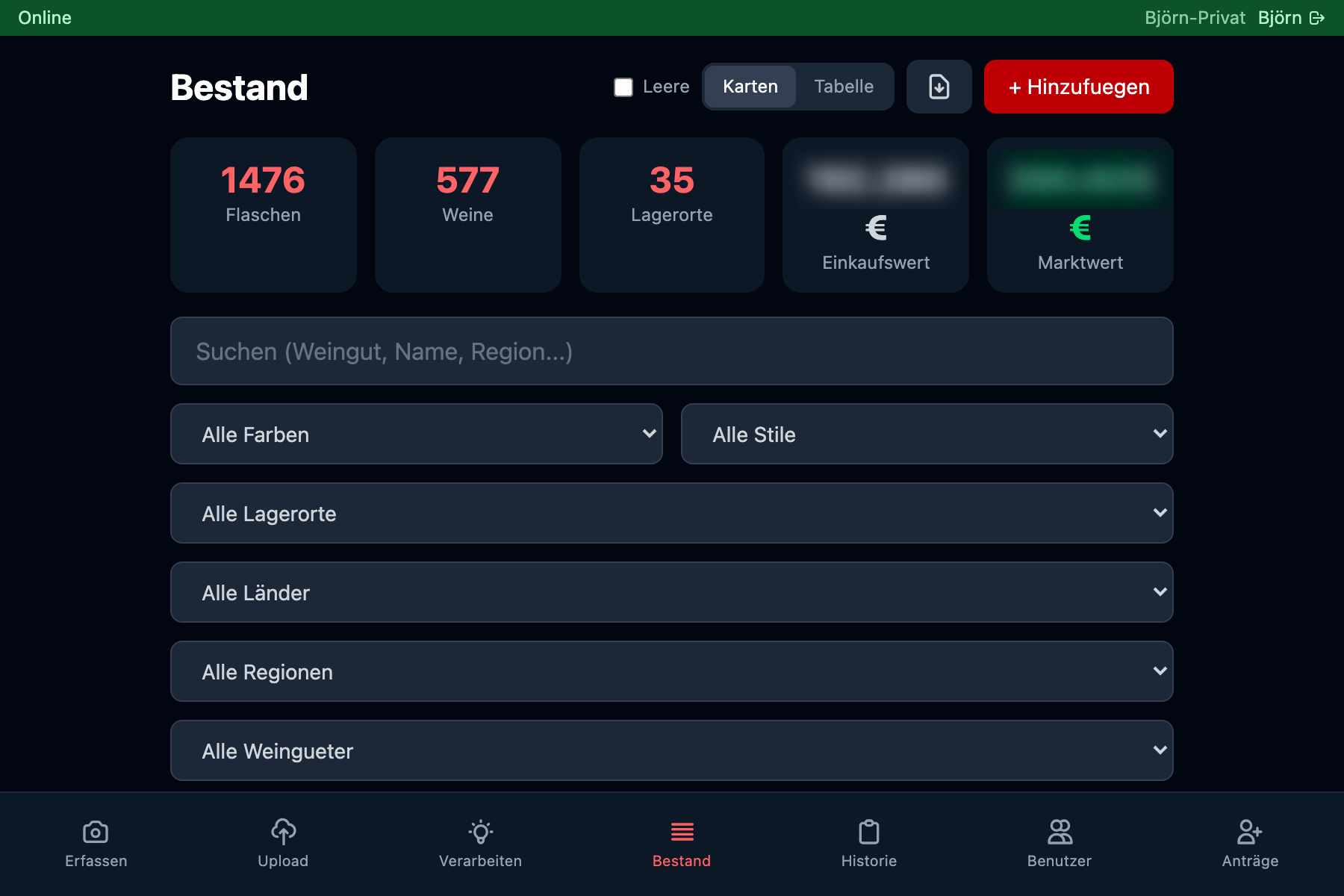The width and height of the screenshot is (1344, 896).
Task: Open Erfassen camera icon in bottom nav
Action: coord(96,831)
